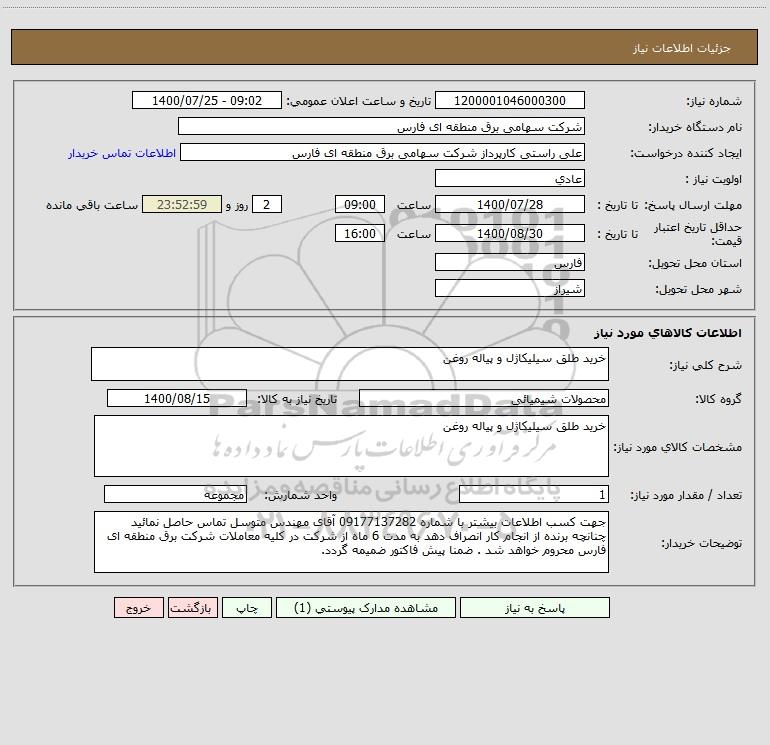The width and height of the screenshot is (770, 745).
Task: Click the remaining days field showing 2
Action: (267, 204)
